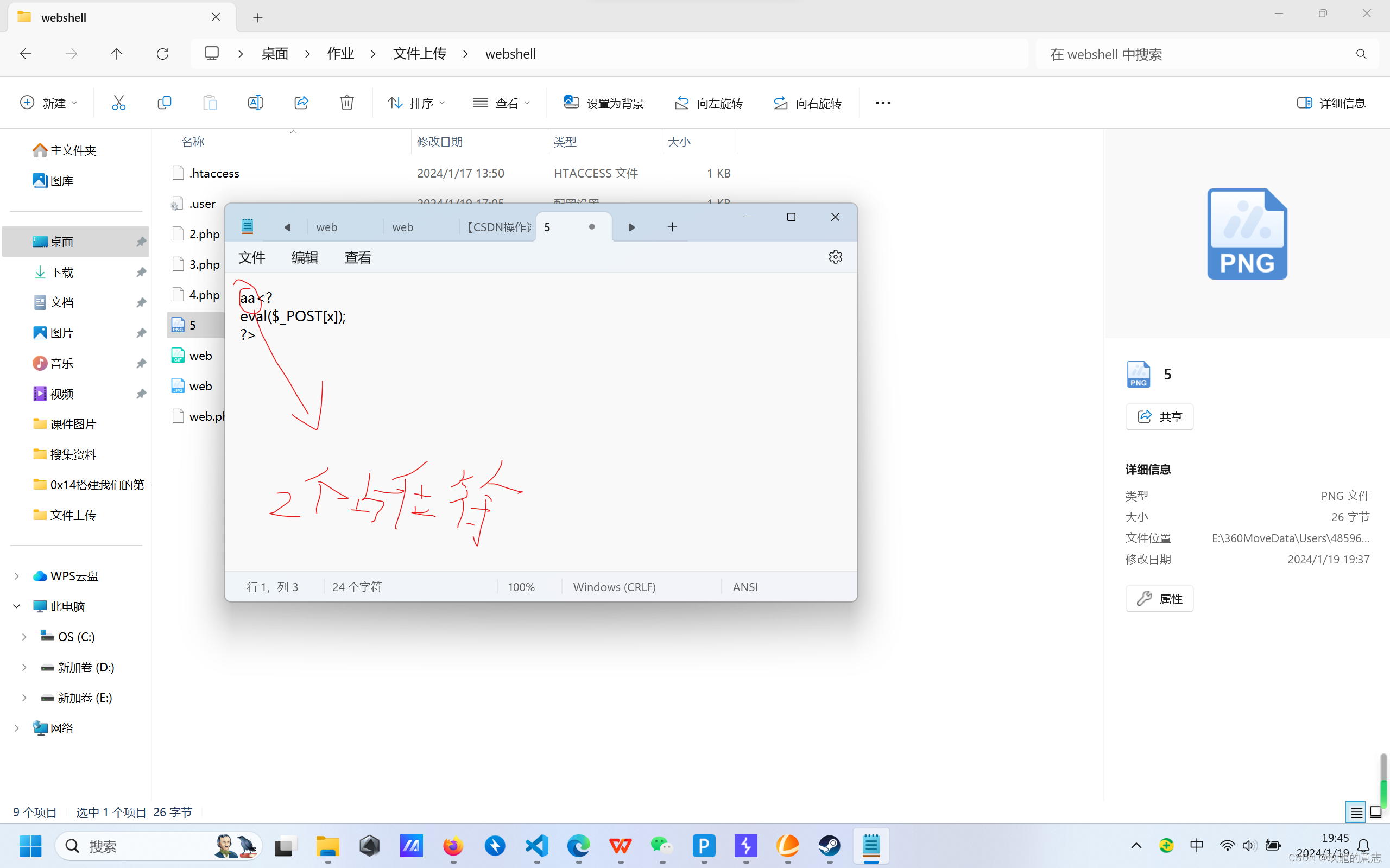Open WeChat from the taskbar
The width and height of the screenshot is (1390, 868).
pyautogui.click(x=662, y=846)
